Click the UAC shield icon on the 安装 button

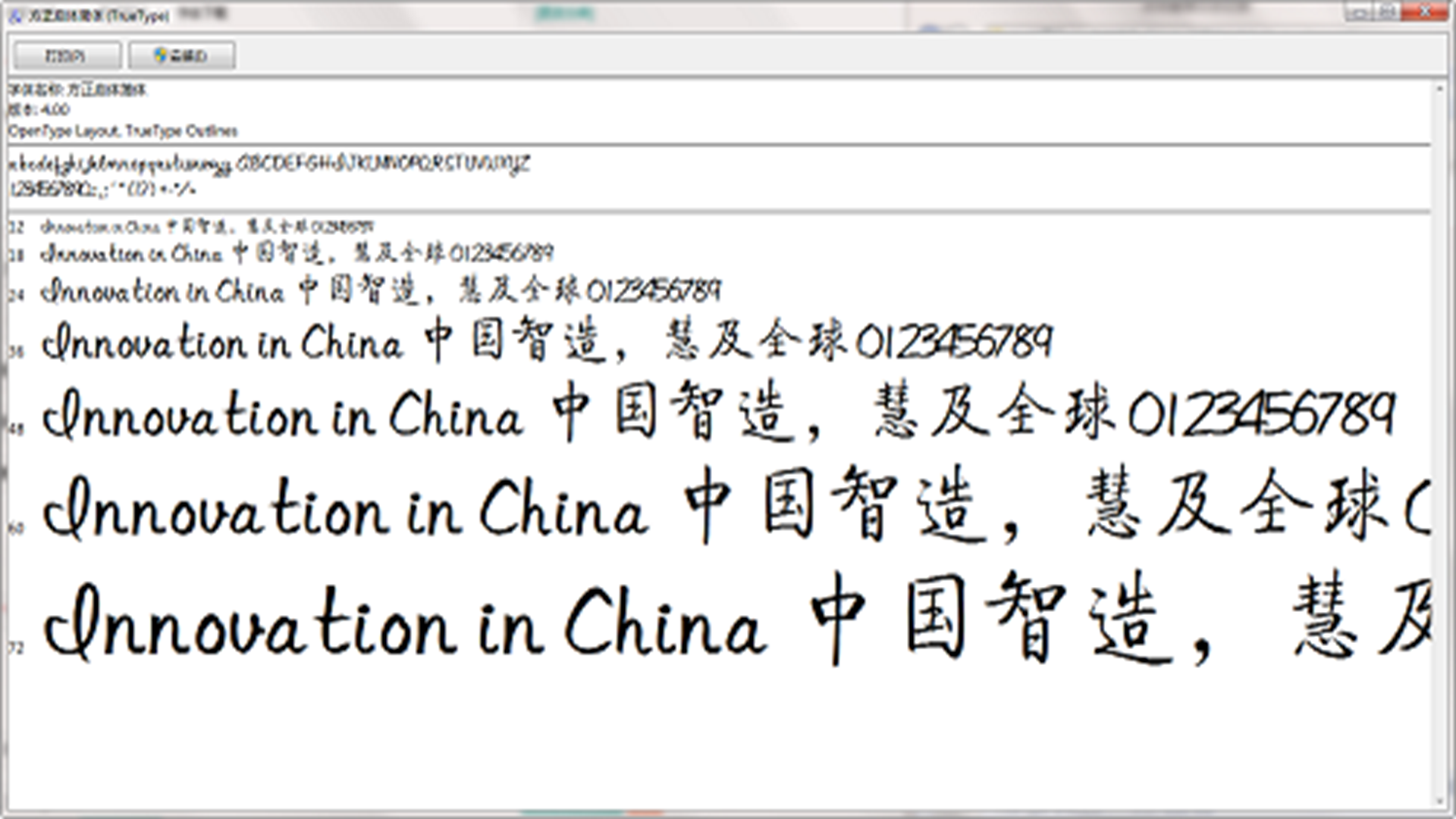click(x=160, y=54)
